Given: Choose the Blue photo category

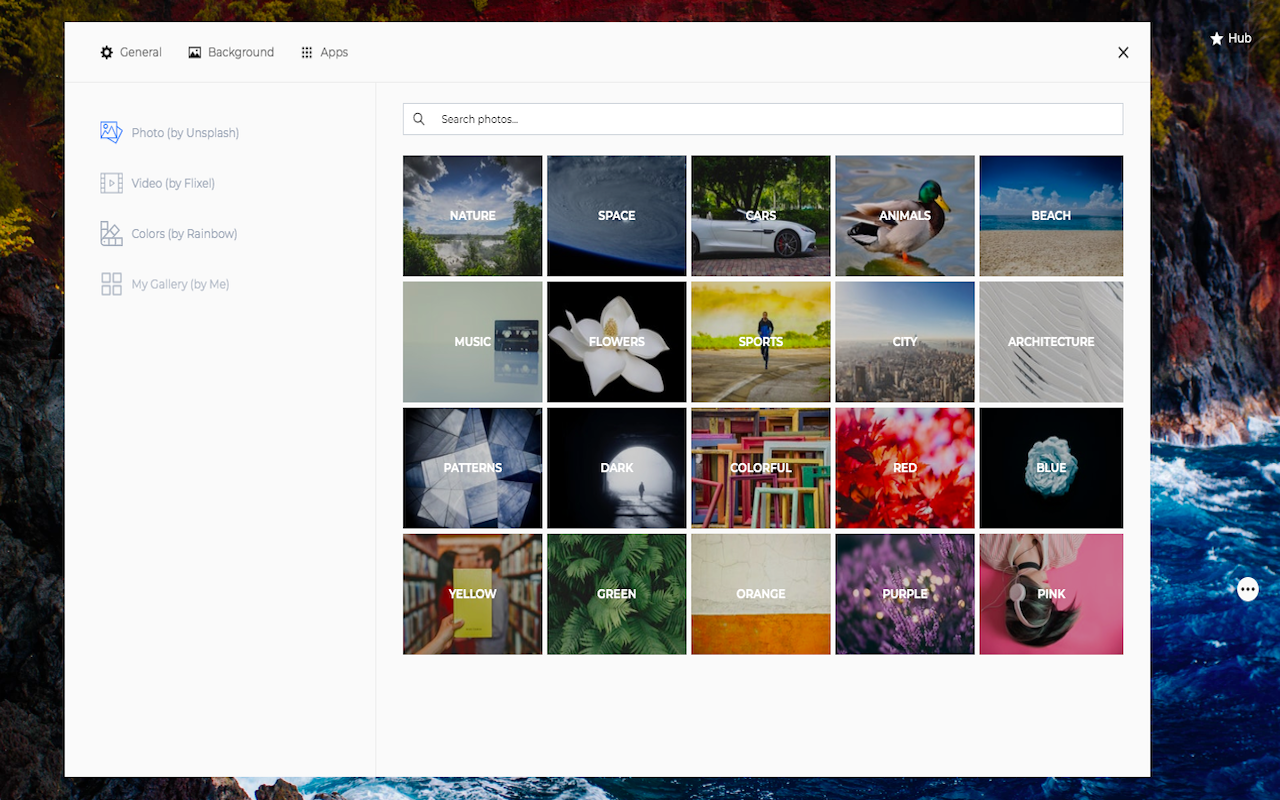Looking at the screenshot, I should tap(1051, 468).
